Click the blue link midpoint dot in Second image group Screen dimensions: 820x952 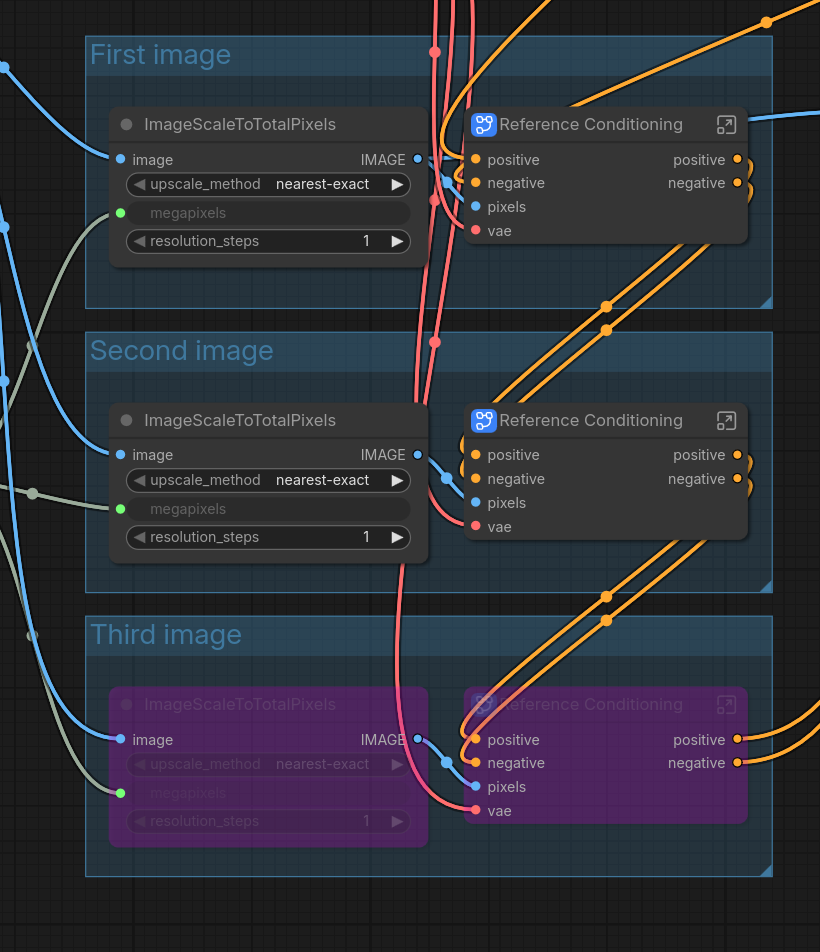(x=447, y=478)
